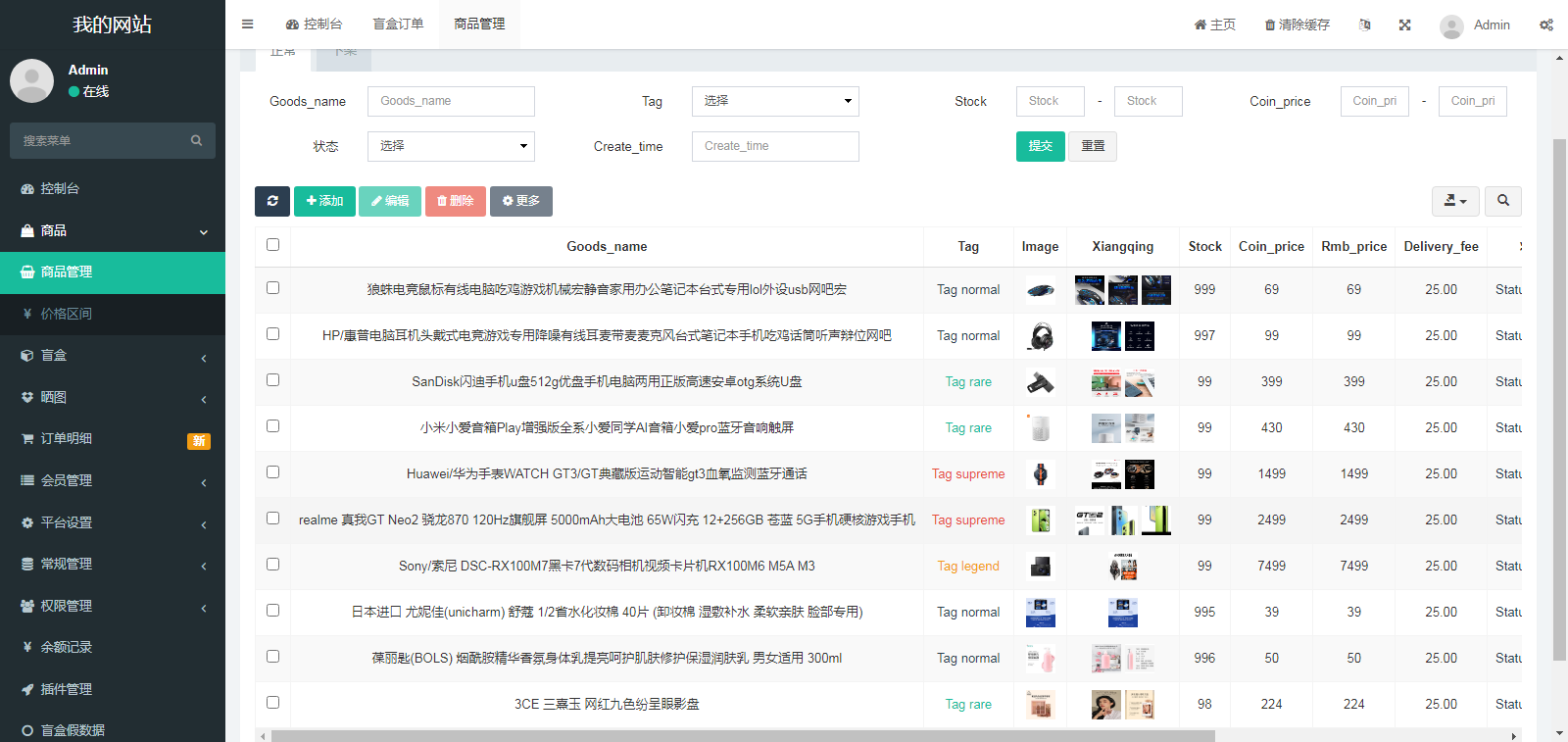Check the 小米小爱音箱 row checkbox

point(272,426)
